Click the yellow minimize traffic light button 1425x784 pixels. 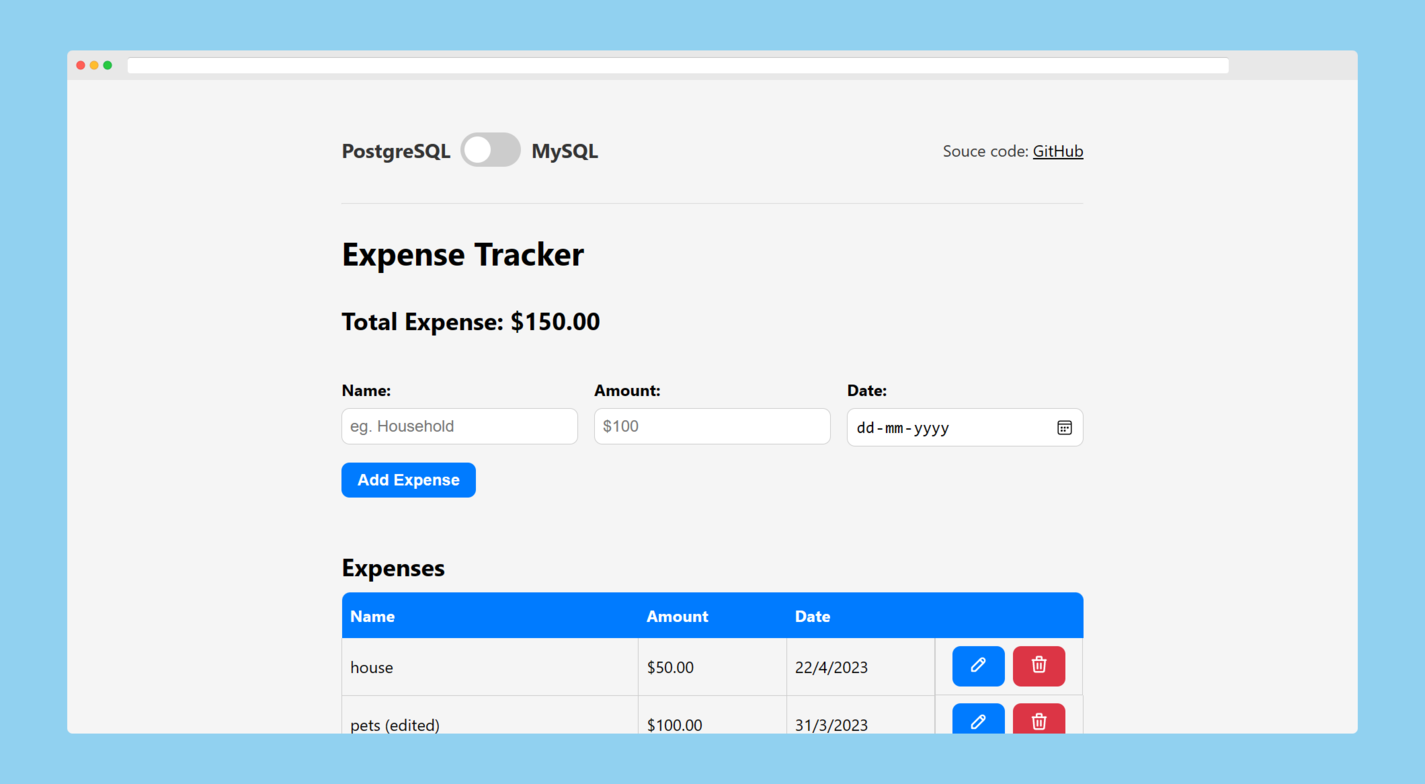(x=93, y=64)
